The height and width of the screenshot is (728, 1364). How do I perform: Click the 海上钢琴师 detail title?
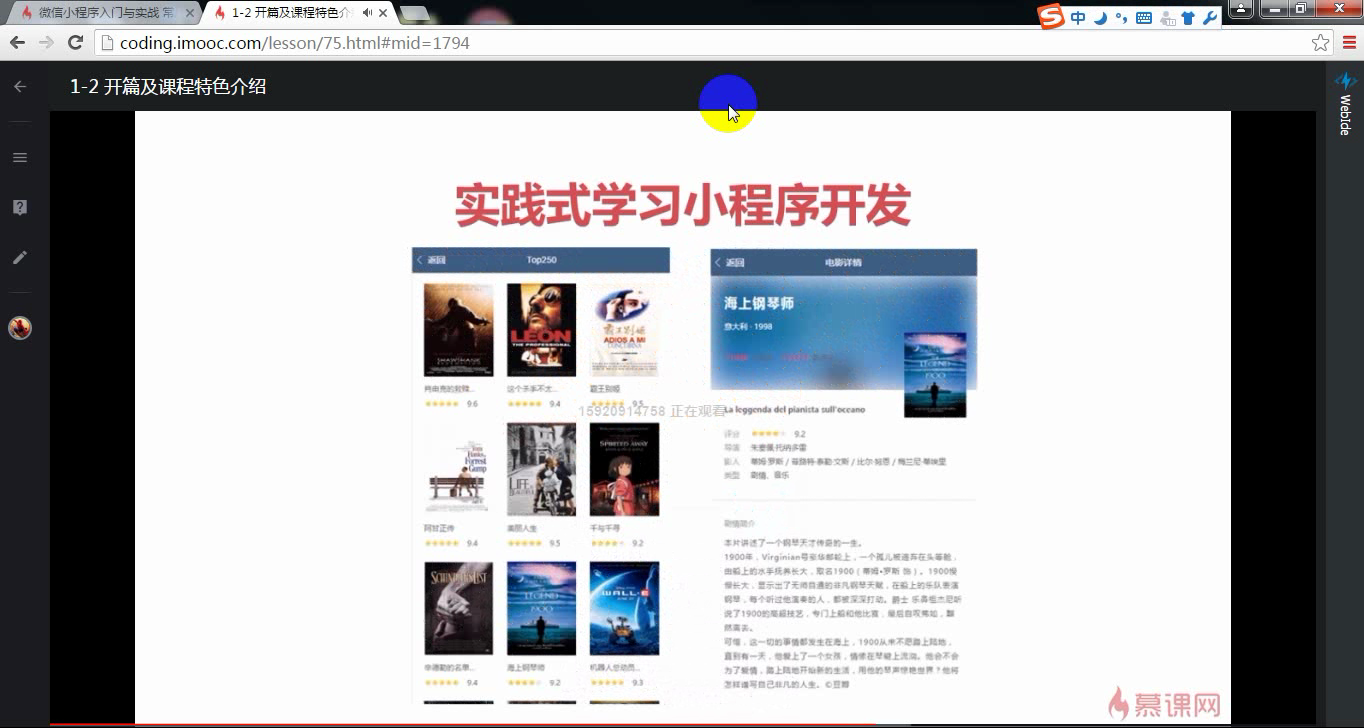(759, 303)
